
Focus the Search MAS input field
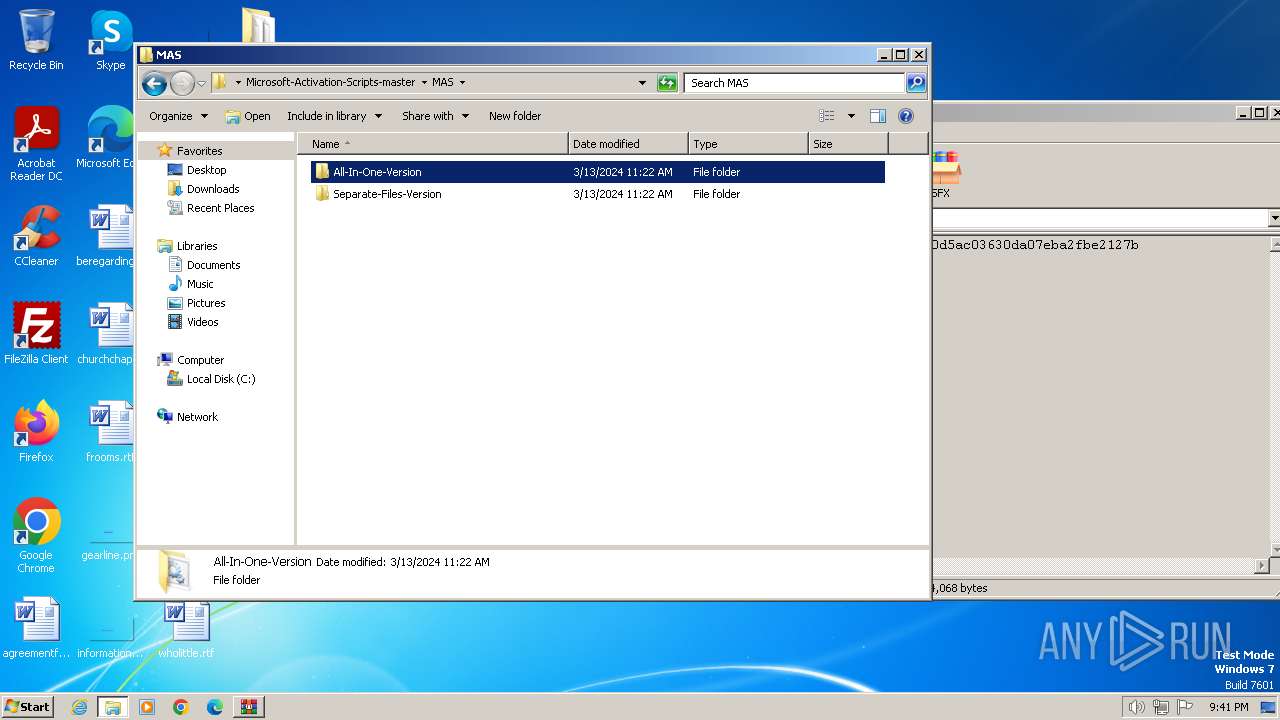(x=795, y=83)
